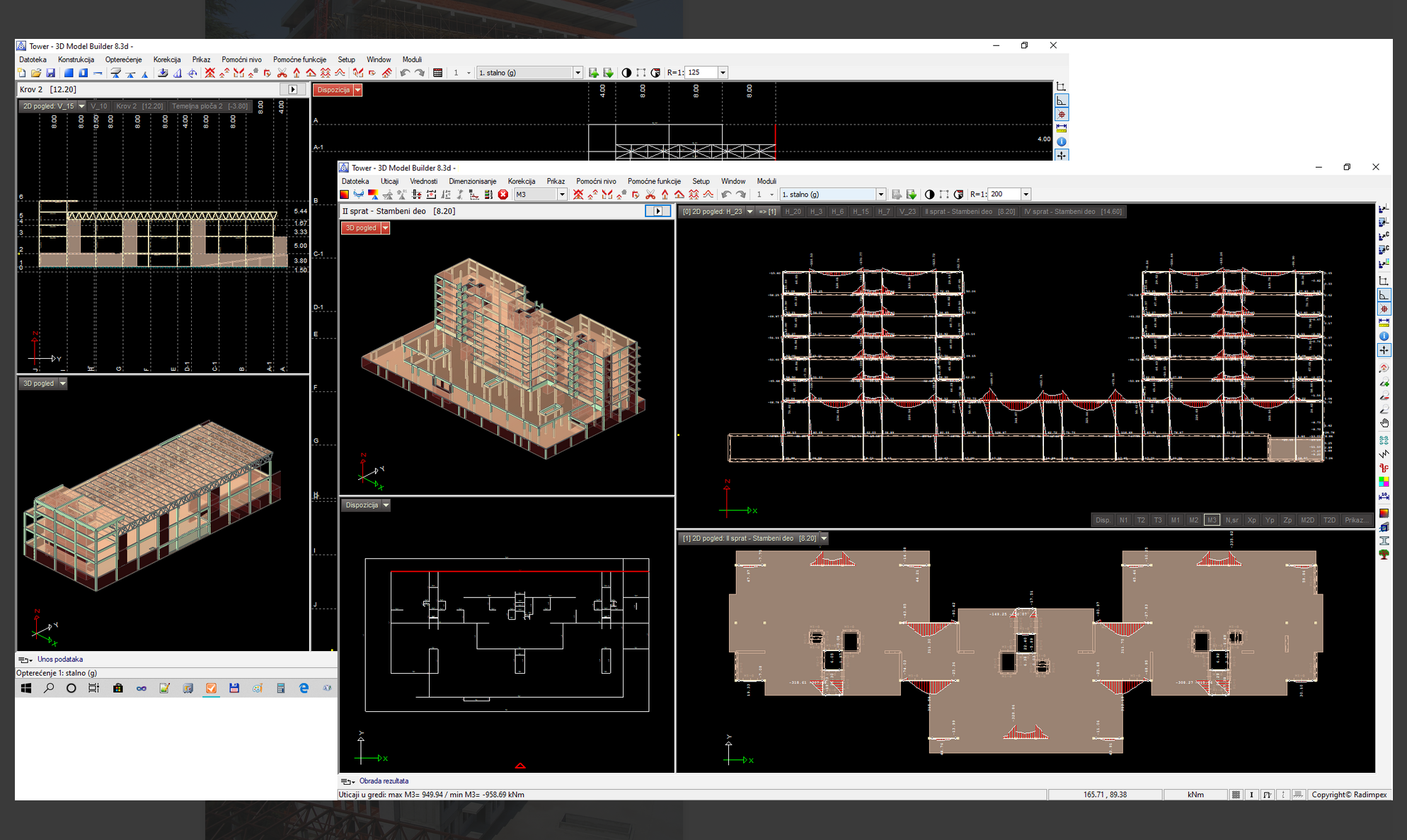Open the Dimenzionisanje menu
This screenshot has height=840, width=1407.
[x=472, y=181]
